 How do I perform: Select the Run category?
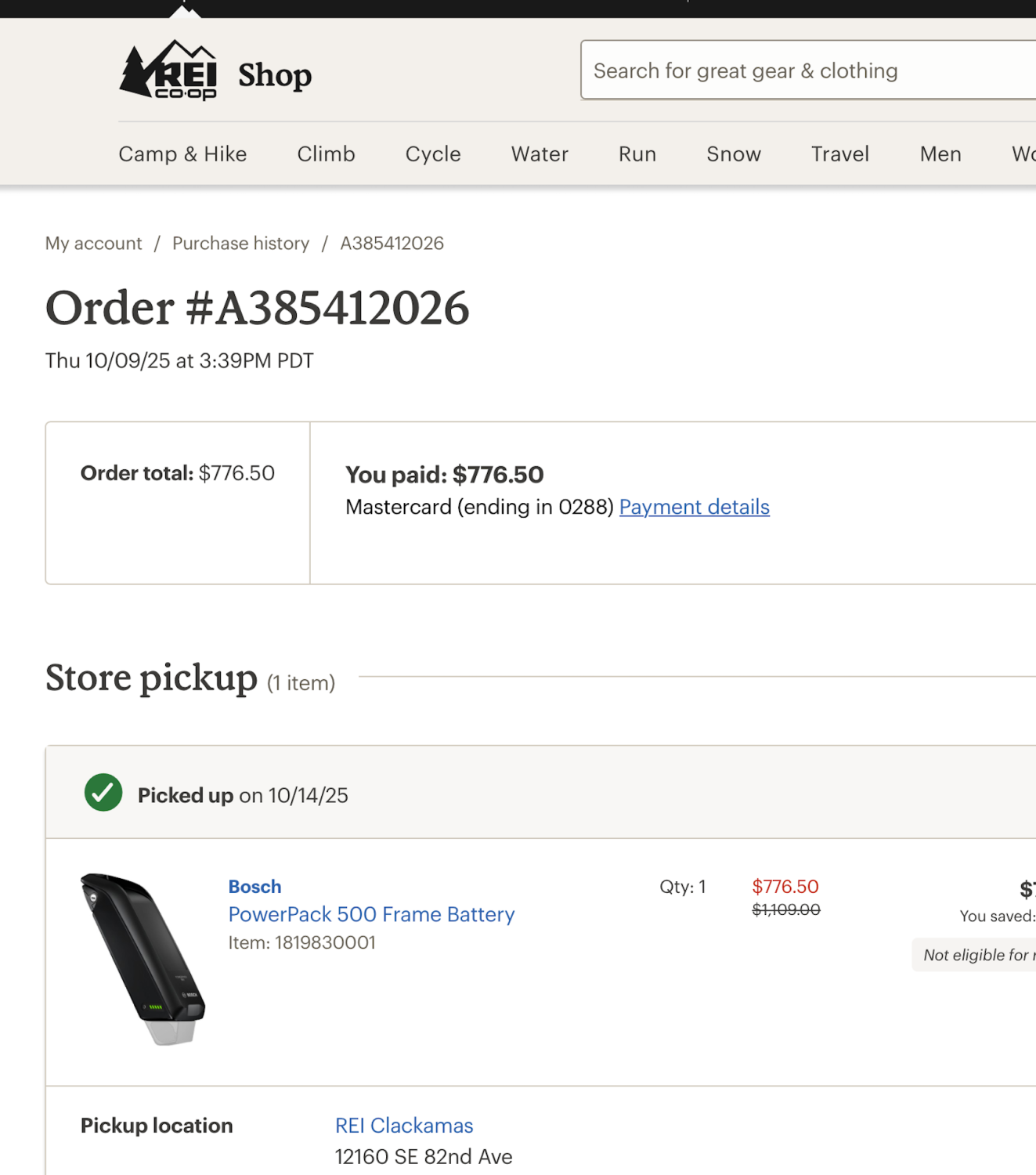(636, 154)
